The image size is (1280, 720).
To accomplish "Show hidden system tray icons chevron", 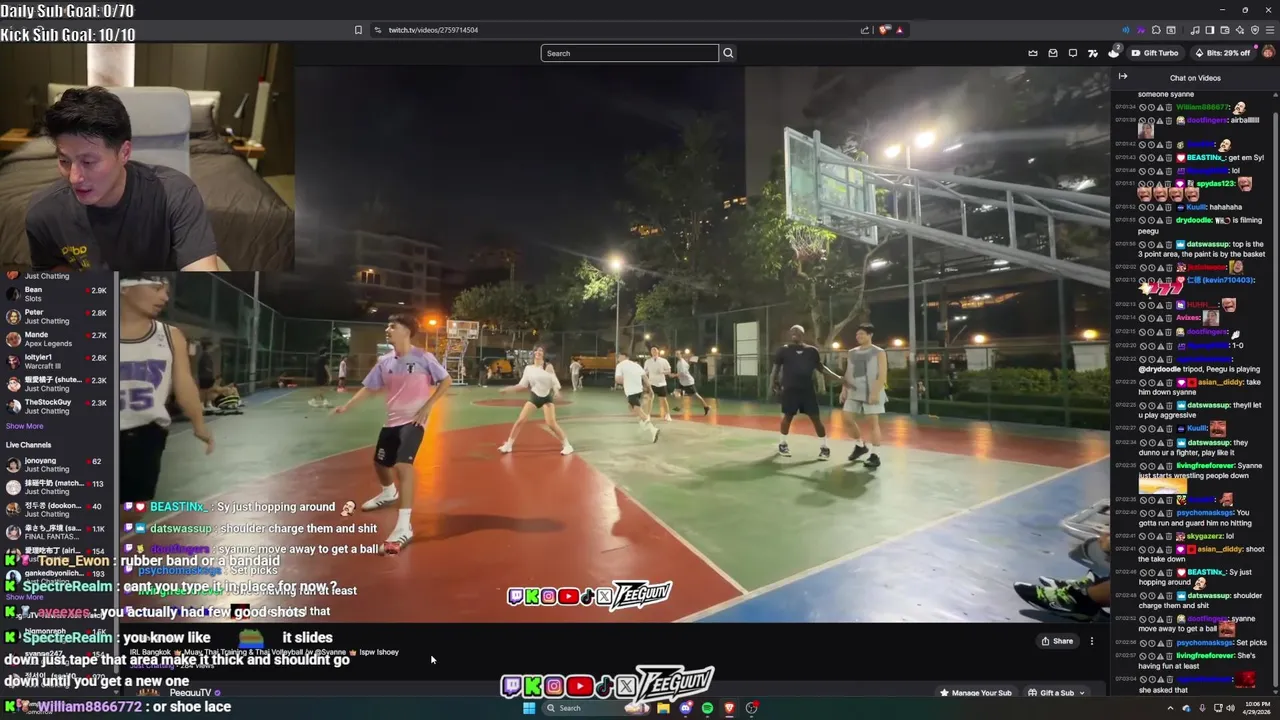I will pyautogui.click(x=1170, y=708).
